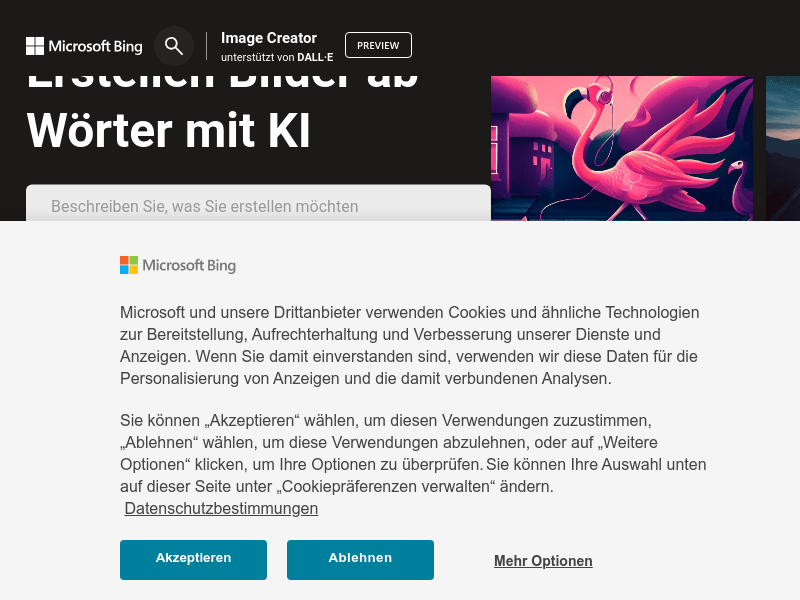Viewport: 800px width, 600px height.
Task: Select the Bing search magnifier icon
Action: click(173, 45)
